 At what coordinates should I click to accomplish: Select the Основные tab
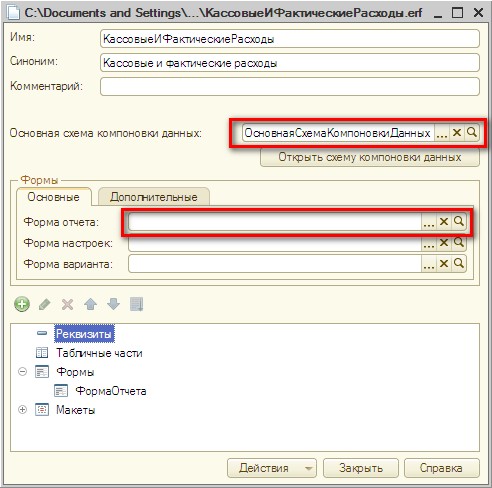[54, 197]
